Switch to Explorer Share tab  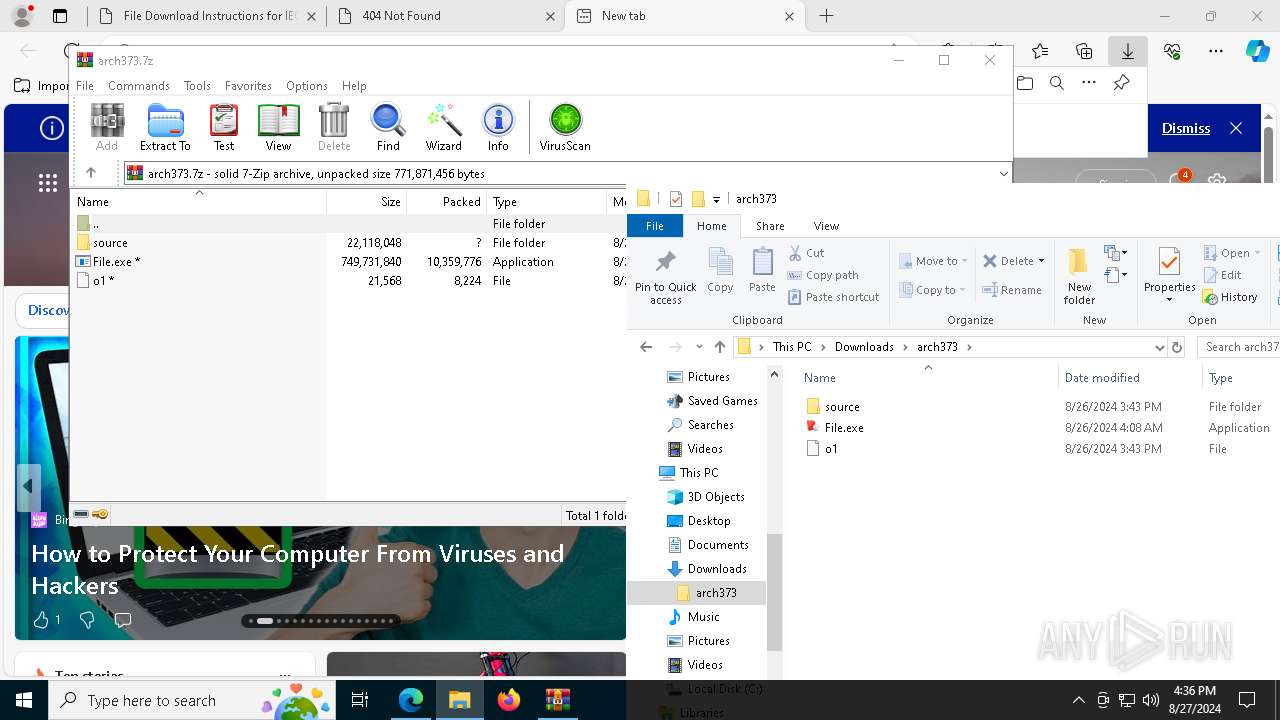click(x=770, y=226)
